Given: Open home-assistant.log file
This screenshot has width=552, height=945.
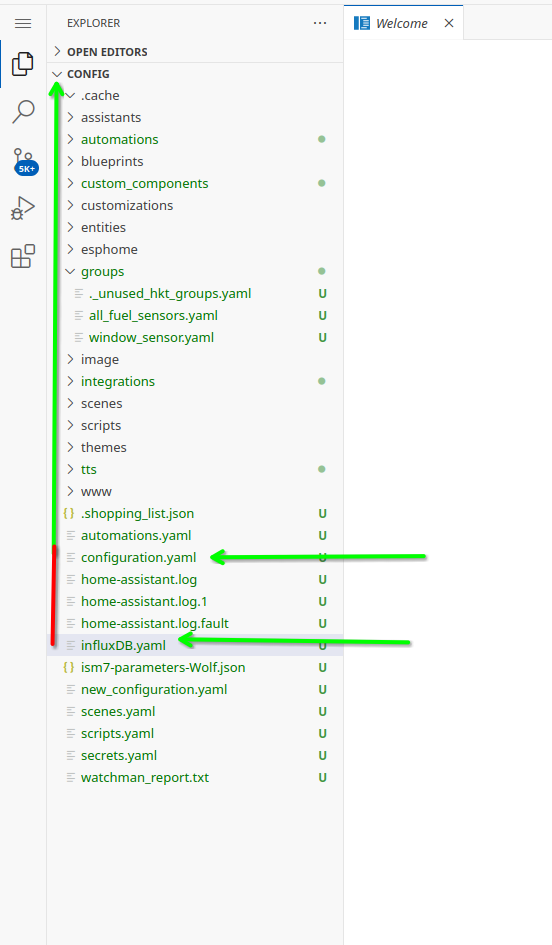Looking at the screenshot, I should pyautogui.click(x=139, y=580).
